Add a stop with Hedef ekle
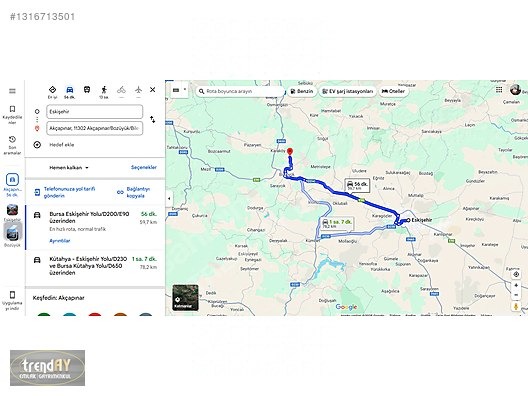This screenshot has width=528, height=396. [x=62, y=145]
